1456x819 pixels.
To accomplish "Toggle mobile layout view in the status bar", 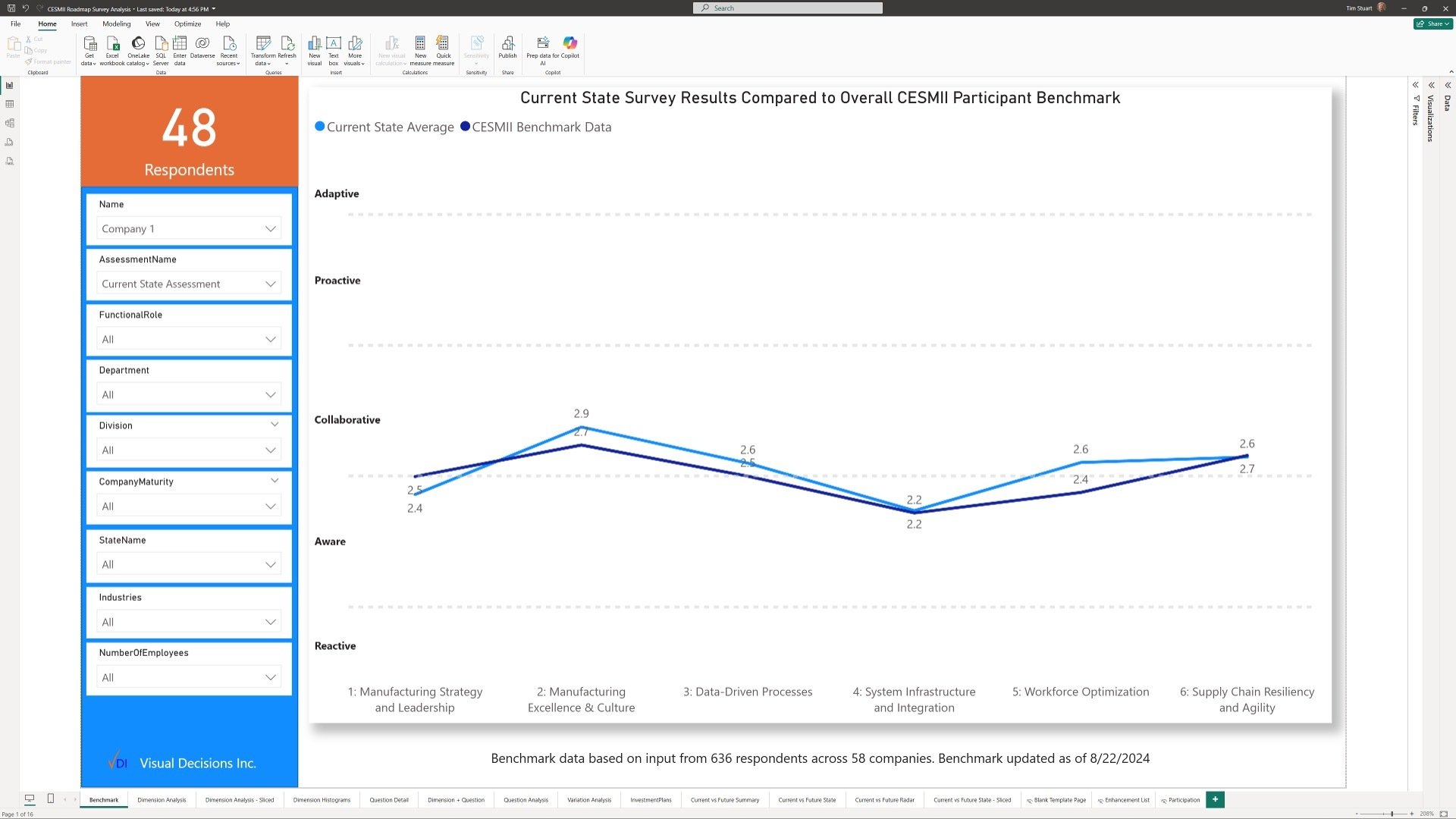I will tap(50, 799).
